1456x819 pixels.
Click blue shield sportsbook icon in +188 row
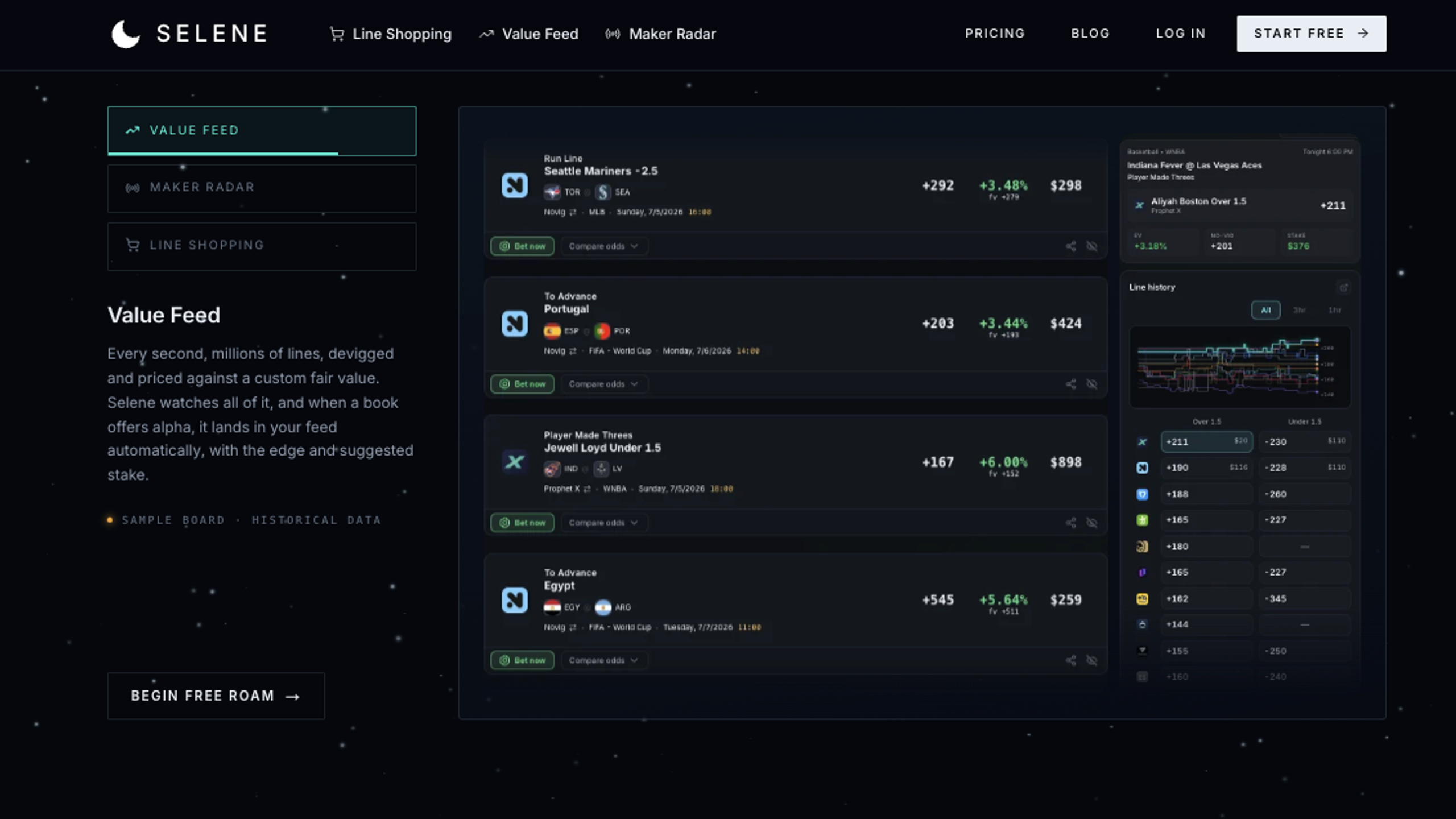point(1142,494)
